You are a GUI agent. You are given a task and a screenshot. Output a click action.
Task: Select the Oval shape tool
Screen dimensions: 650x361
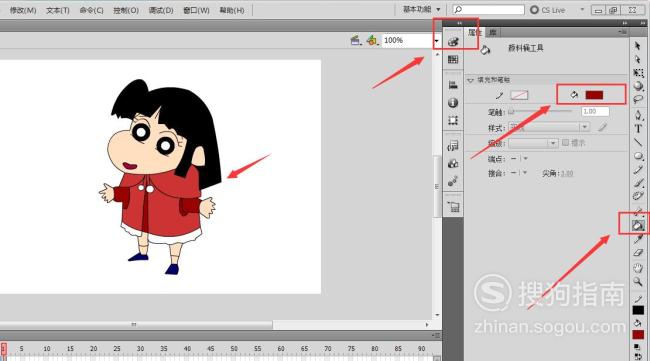pyautogui.click(x=638, y=156)
